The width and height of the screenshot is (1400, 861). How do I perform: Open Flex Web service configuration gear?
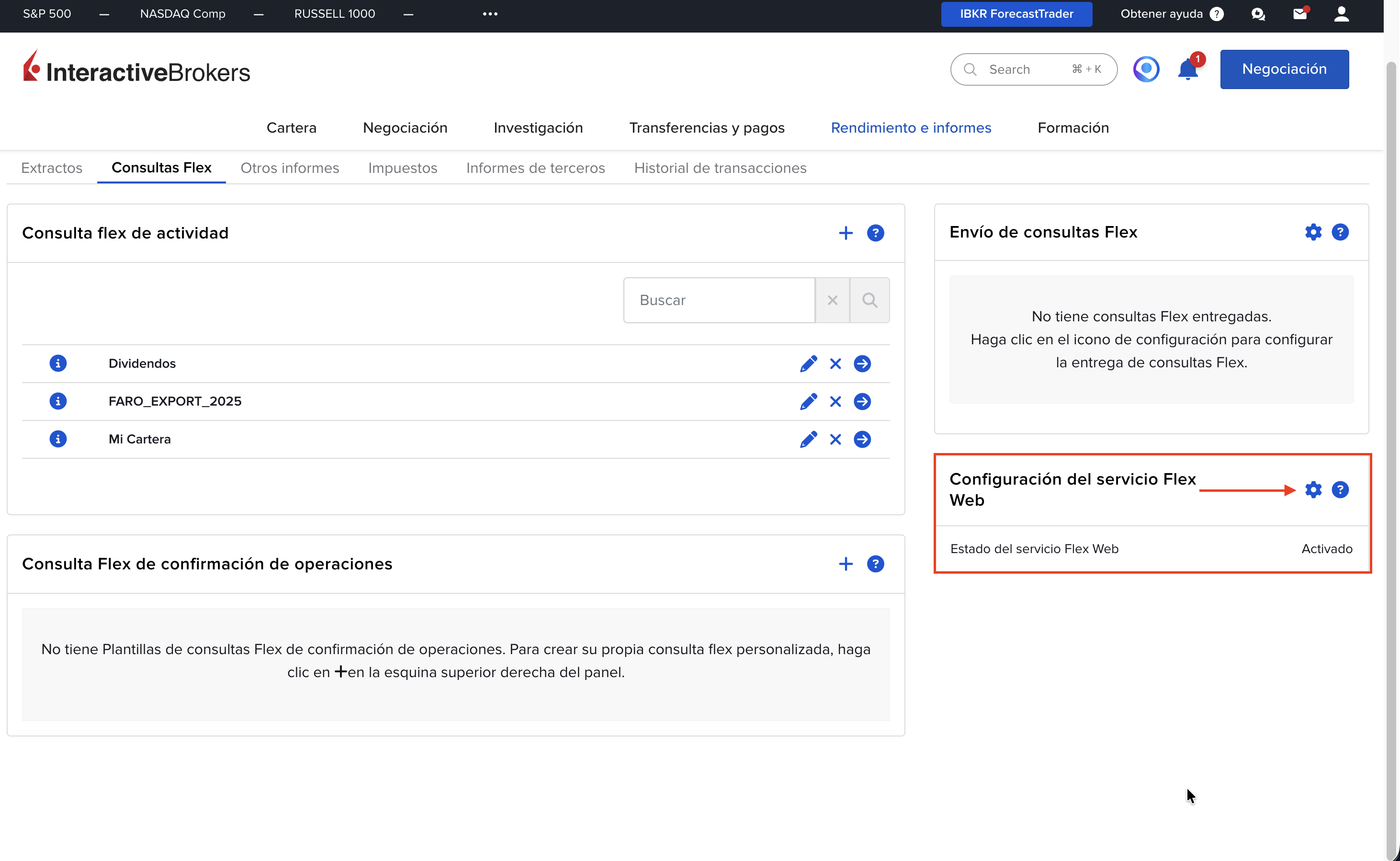[1313, 490]
